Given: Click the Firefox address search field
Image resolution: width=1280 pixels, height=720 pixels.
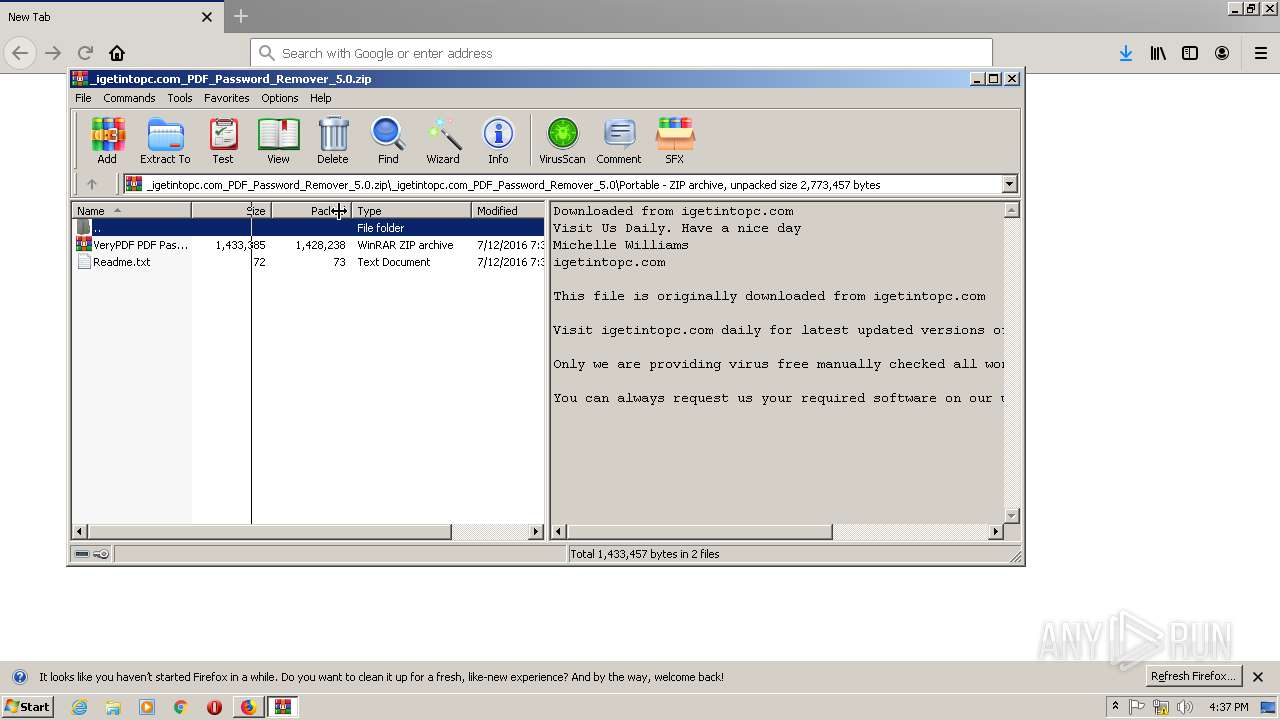Looking at the screenshot, I should [621, 53].
